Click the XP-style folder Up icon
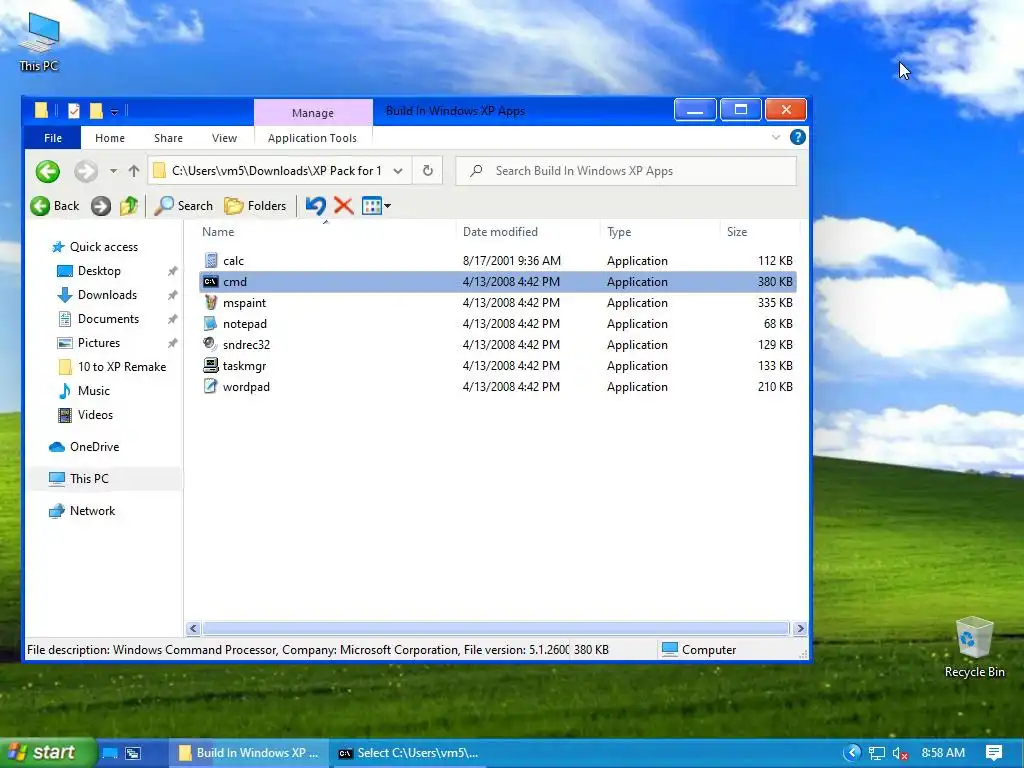Screen dimensions: 1024x768 click(x=129, y=206)
